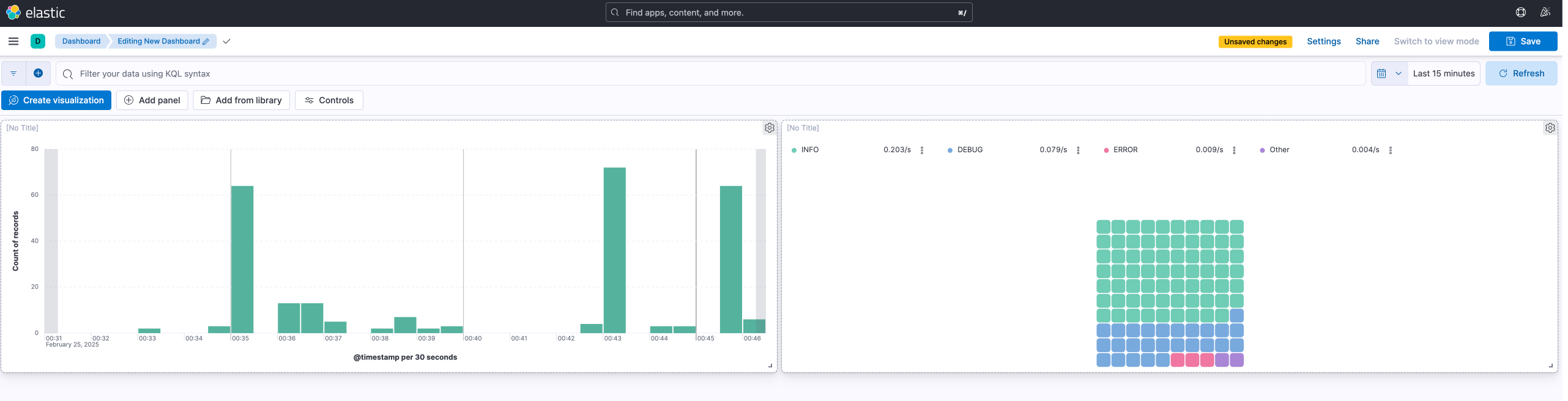
Task: Click the tall bar at 00:45
Action: coord(731,259)
